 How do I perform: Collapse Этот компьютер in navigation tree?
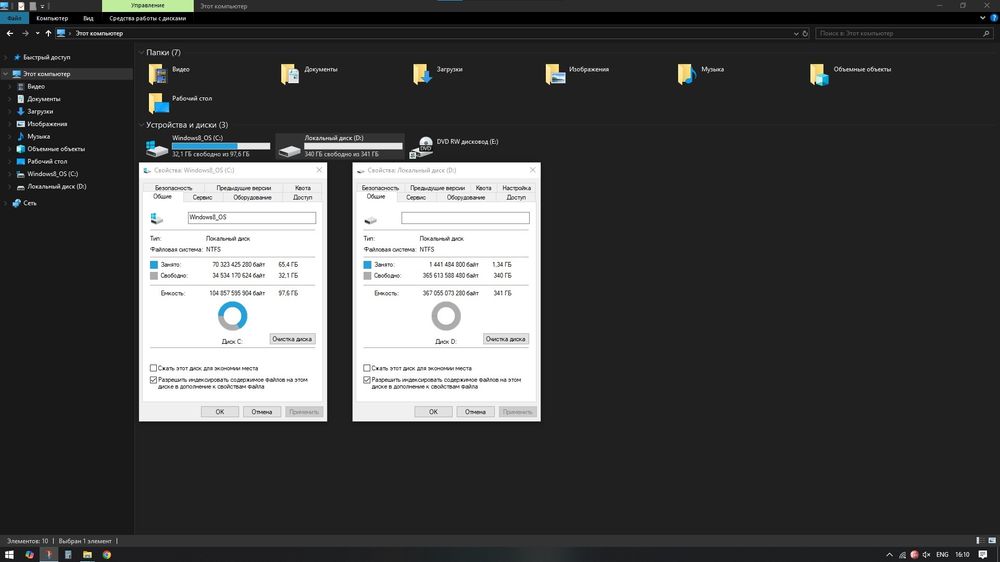tap(6, 74)
